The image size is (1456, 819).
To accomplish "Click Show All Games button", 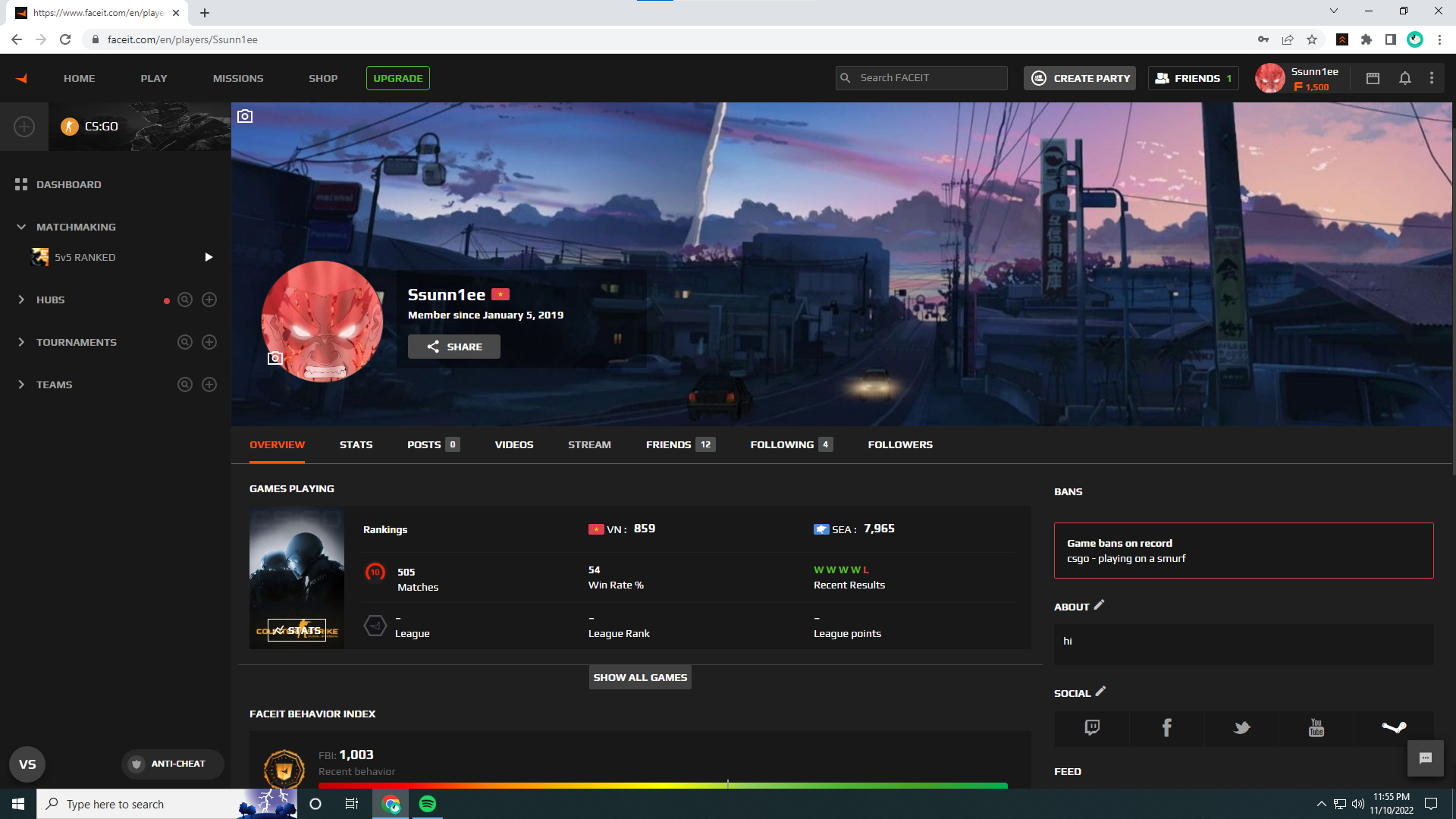I will click(x=640, y=677).
